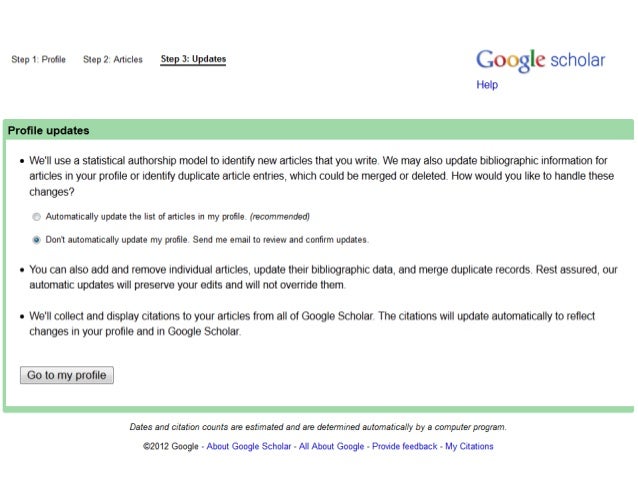
Task: Open the Step 1: Profile tab
Action: pyautogui.click(x=38, y=59)
